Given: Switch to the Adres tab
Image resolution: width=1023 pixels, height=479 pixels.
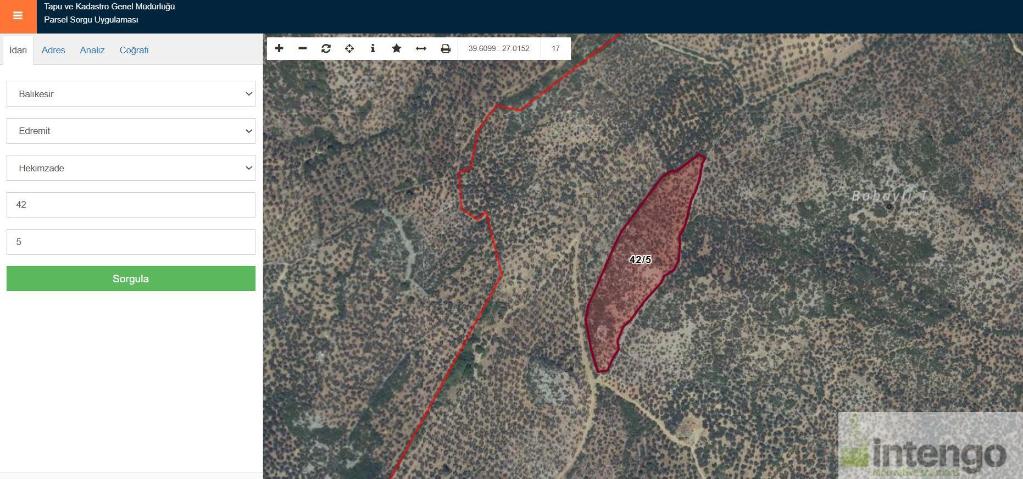Looking at the screenshot, I should pyautogui.click(x=53, y=50).
